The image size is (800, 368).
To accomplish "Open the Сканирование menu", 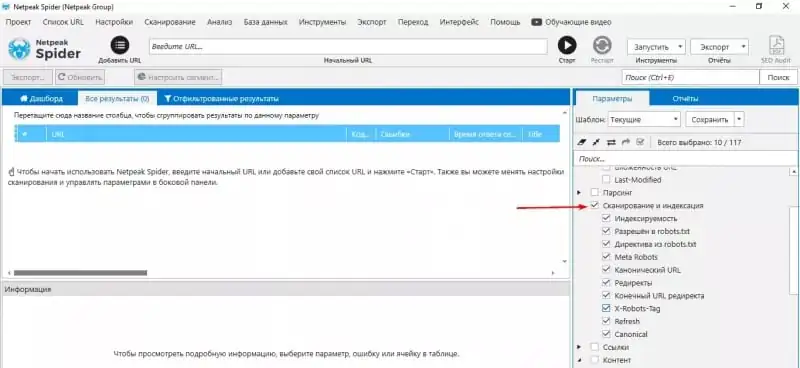I will coord(170,22).
